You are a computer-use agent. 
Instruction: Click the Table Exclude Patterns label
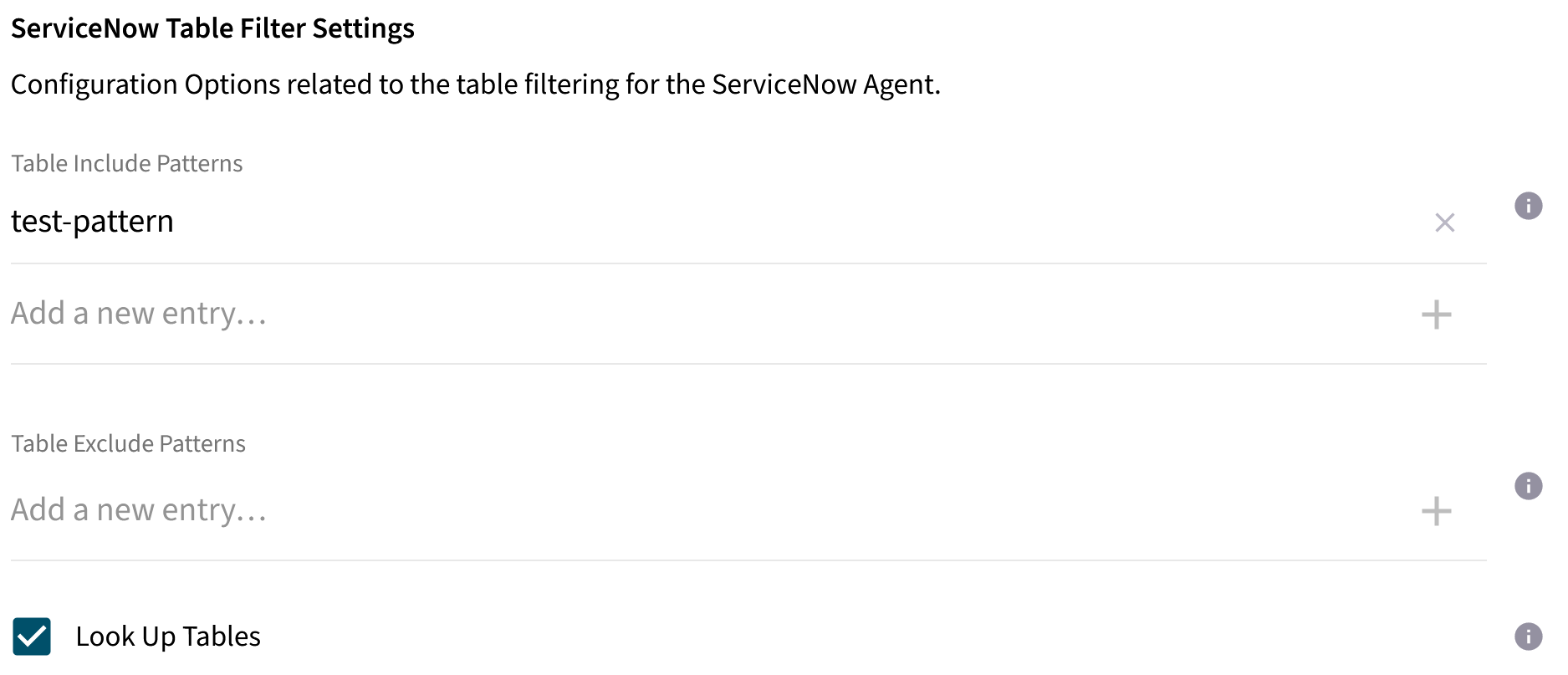(128, 443)
